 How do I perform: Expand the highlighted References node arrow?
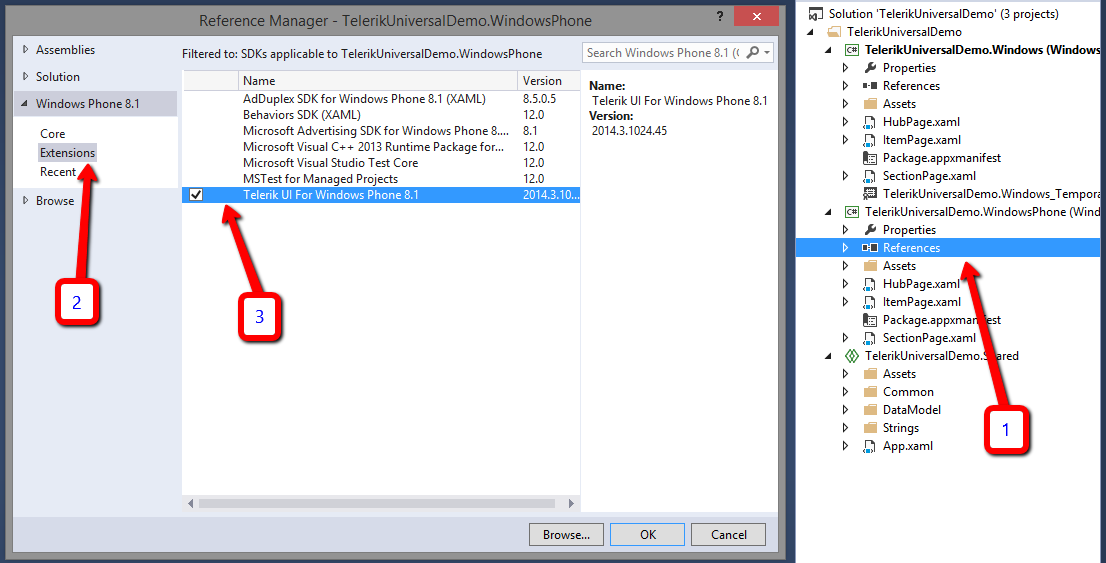tap(846, 248)
